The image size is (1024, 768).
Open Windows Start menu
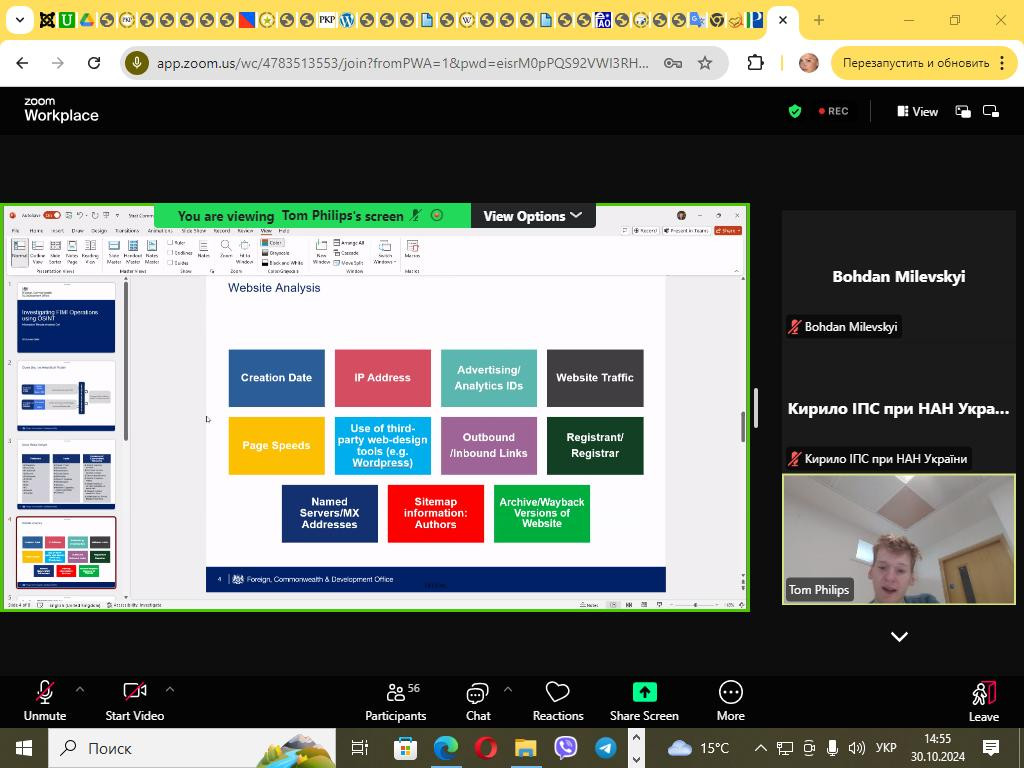tap(24, 748)
